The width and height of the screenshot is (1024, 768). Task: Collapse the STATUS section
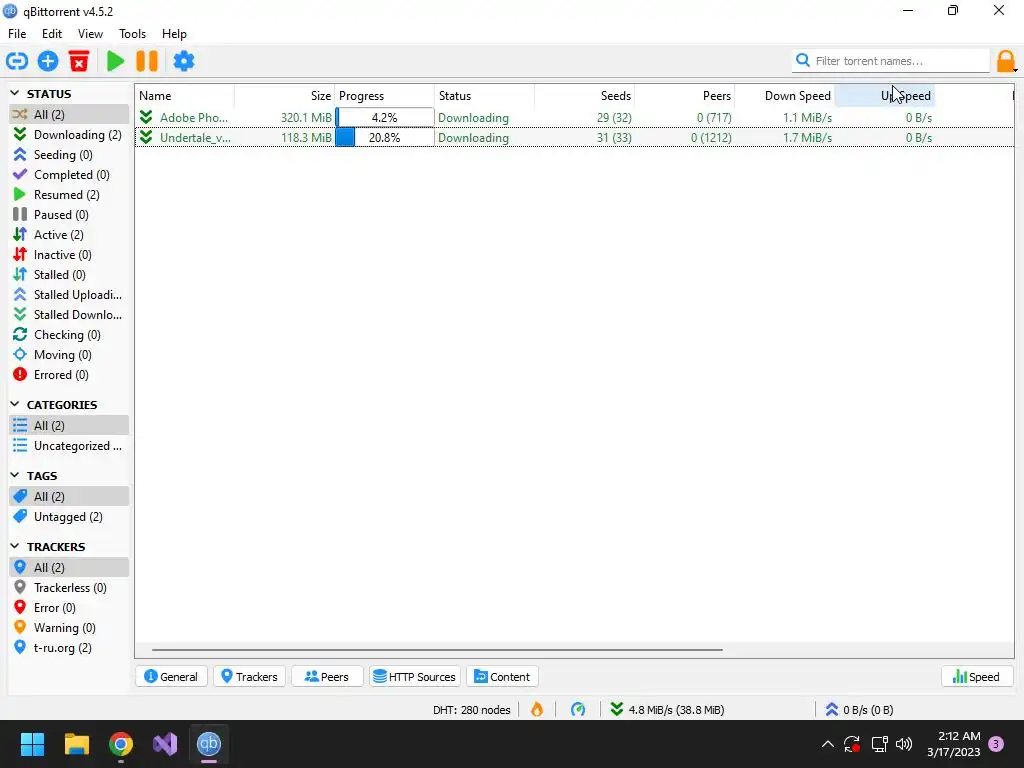[15, 93]
